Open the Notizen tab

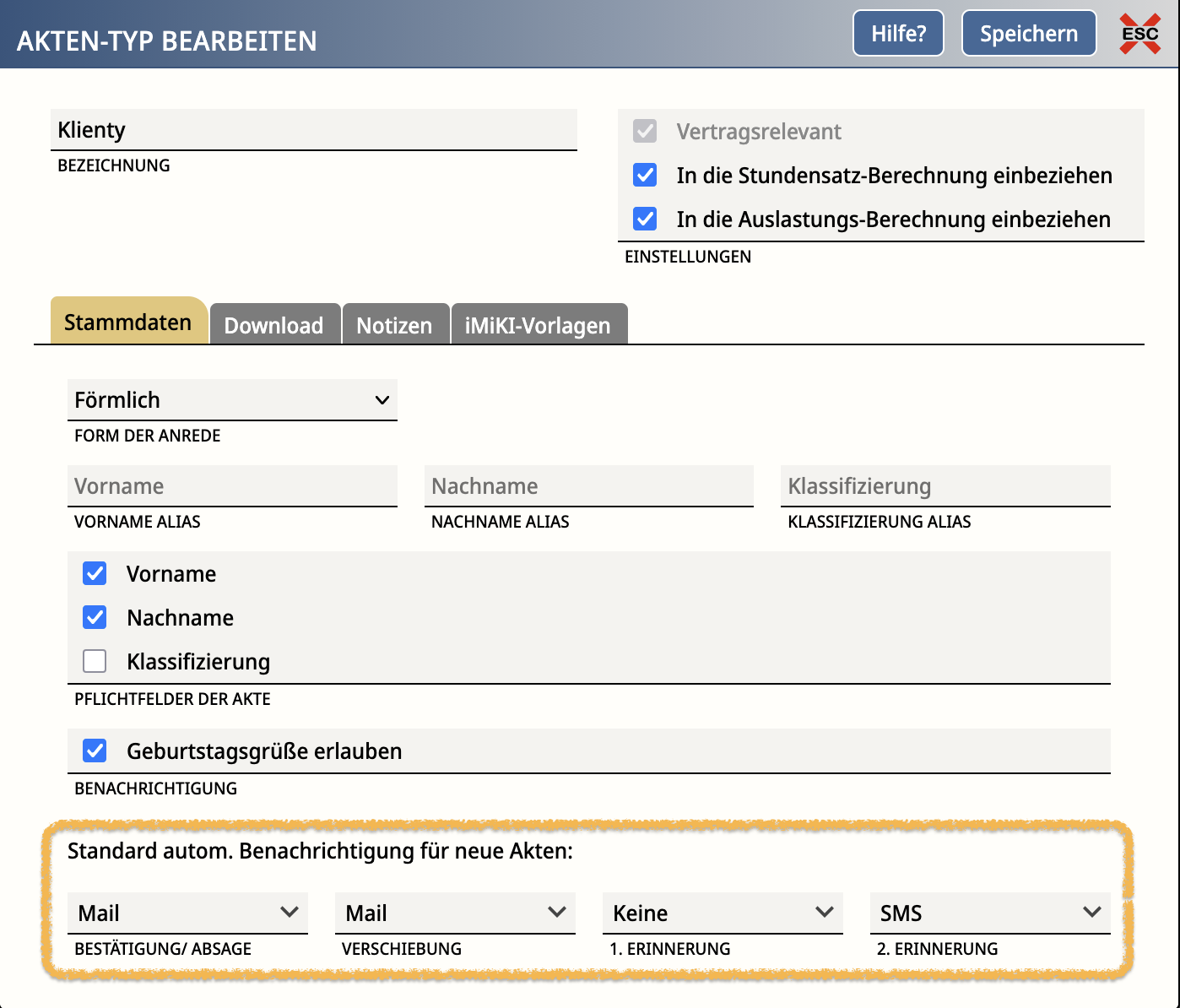pyautogui.click(x=394, y=325)
